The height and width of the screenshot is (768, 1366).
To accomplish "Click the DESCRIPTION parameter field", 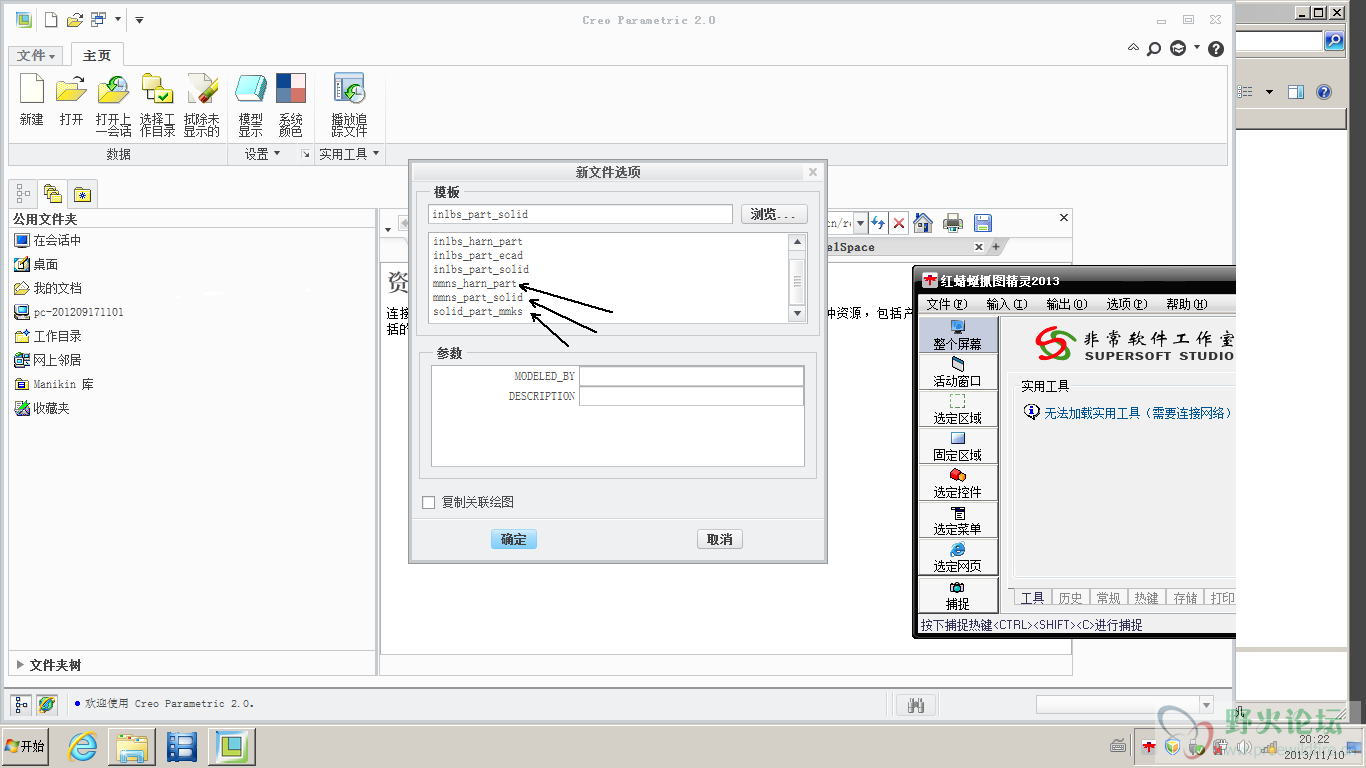I will [x=691, y=396].
